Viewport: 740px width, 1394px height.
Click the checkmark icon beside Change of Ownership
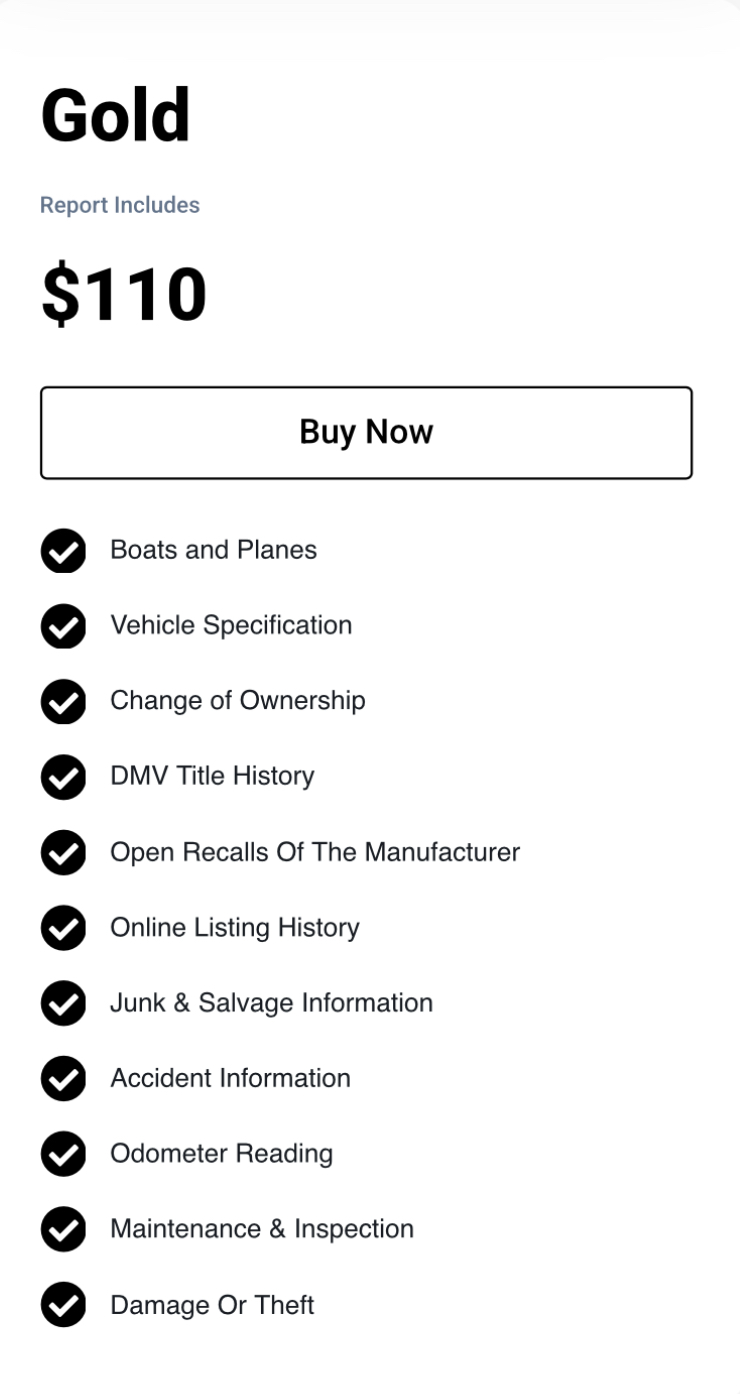pyautogui.click(x=63, y=701)
